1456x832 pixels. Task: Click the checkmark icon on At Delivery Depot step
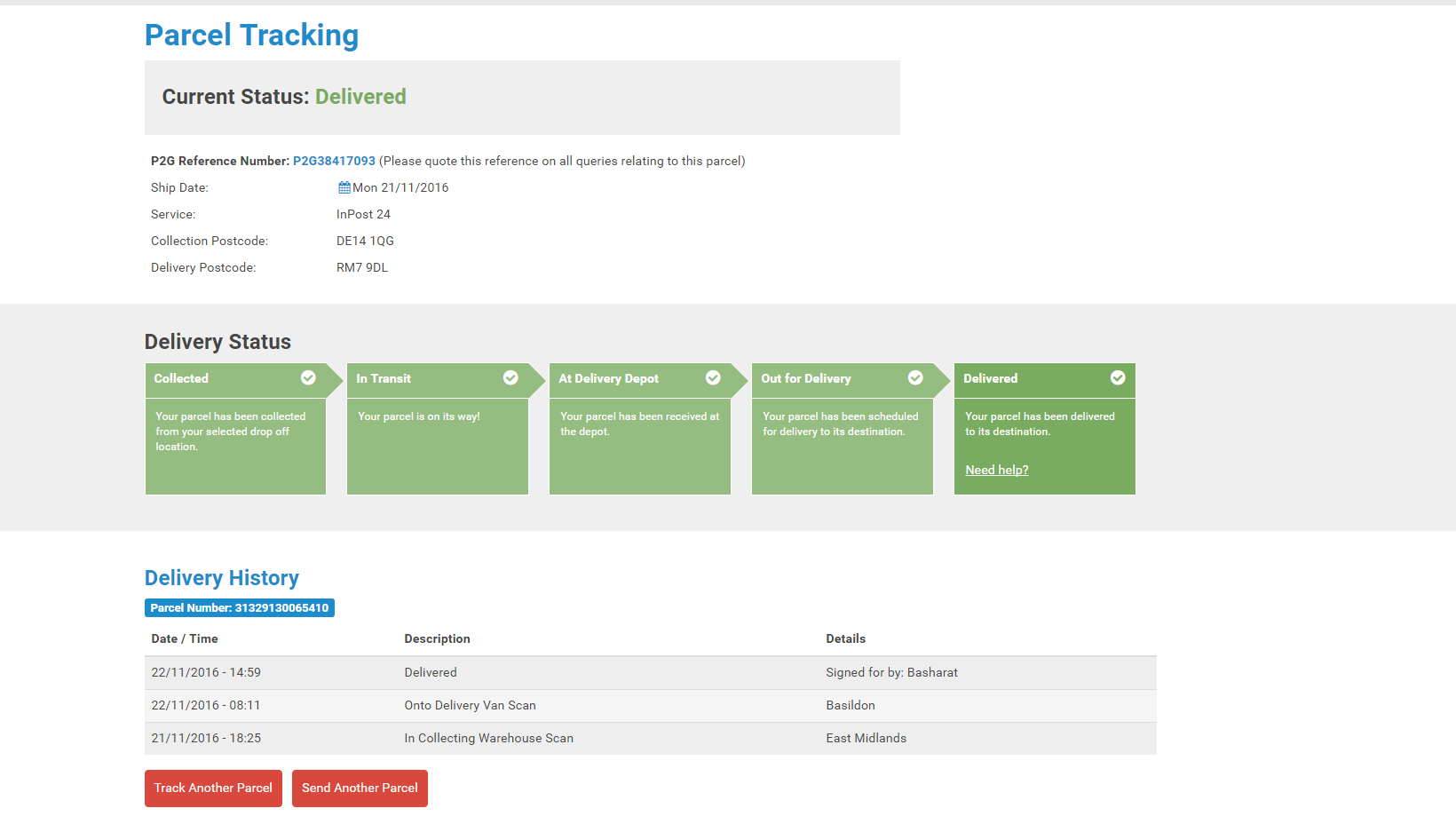(x=713, y=377)
